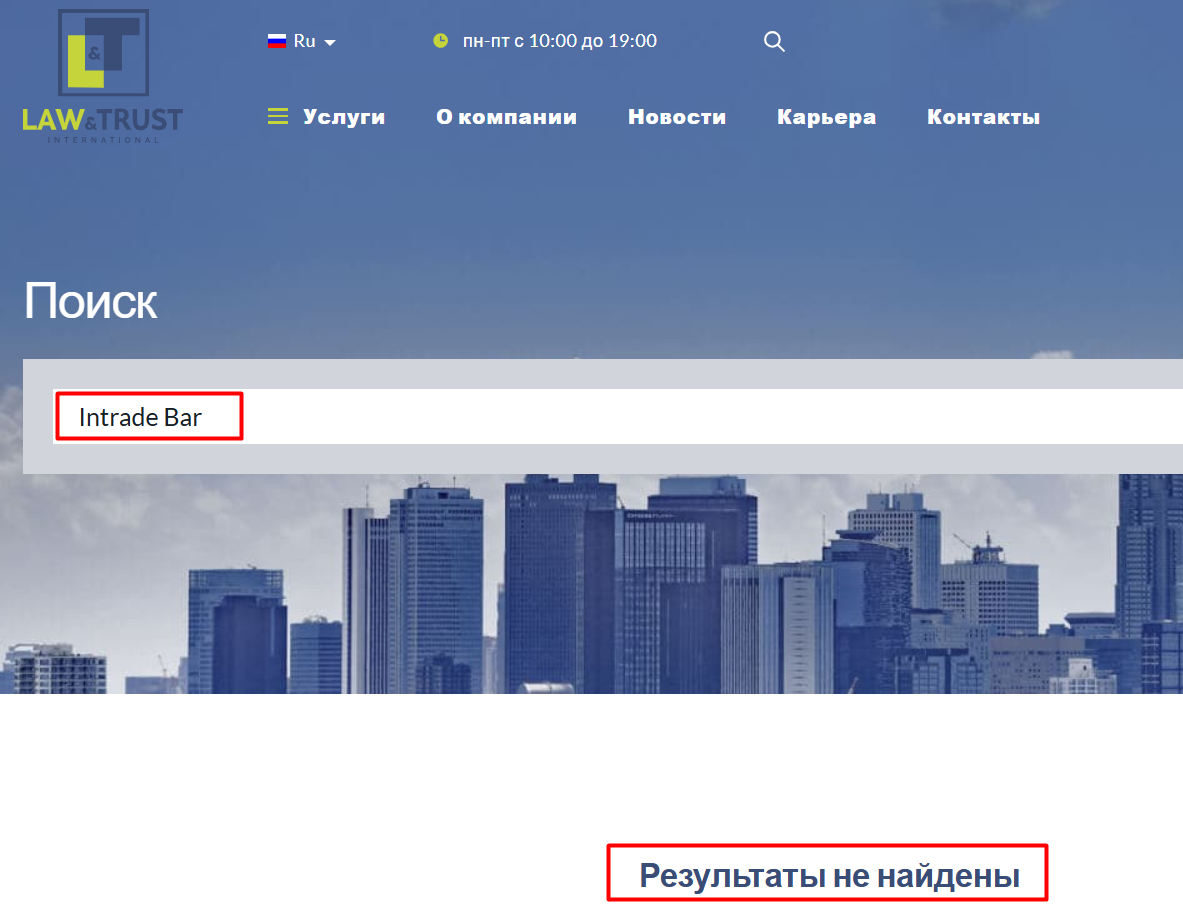The height and width of the screenshot is (909, 1183).
Task: Click the Russian flag icon
Action: click(277, 40)
